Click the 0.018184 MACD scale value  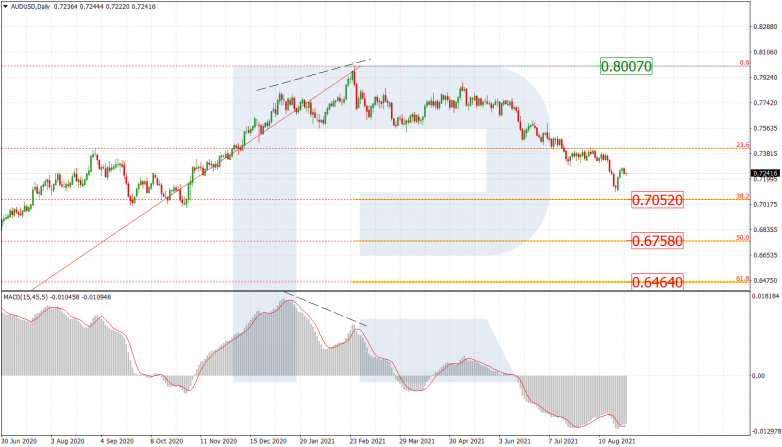pos(766,296)
